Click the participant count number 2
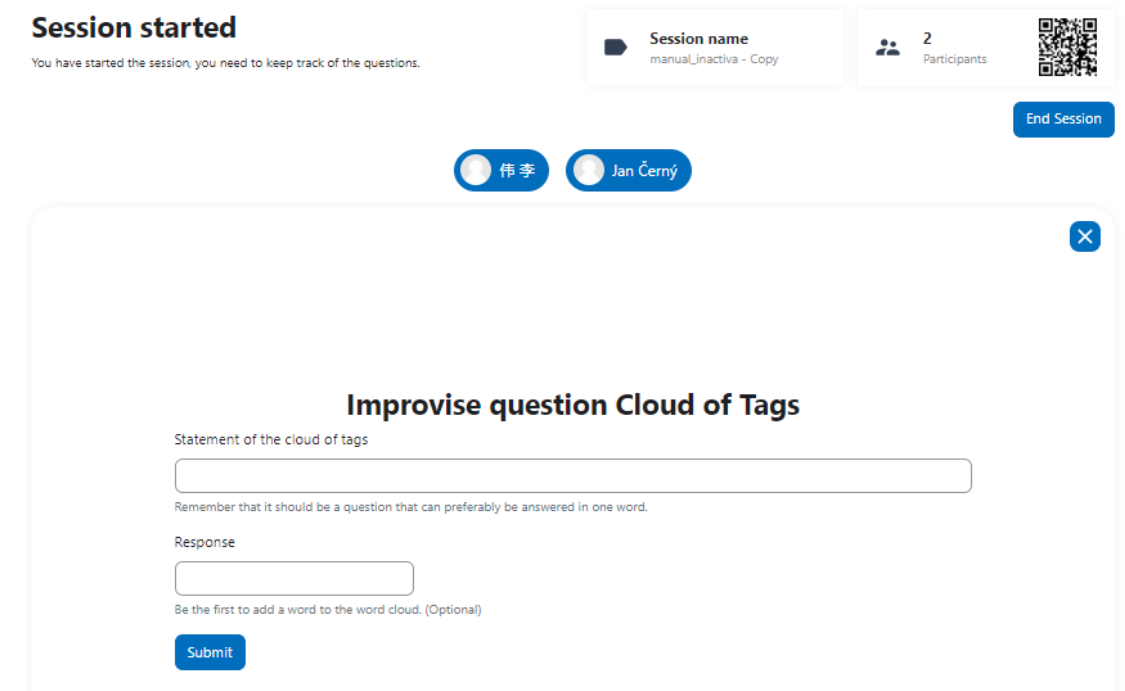Image resolution: width=1125 pixels, height=691 pixels. [927, 38]
